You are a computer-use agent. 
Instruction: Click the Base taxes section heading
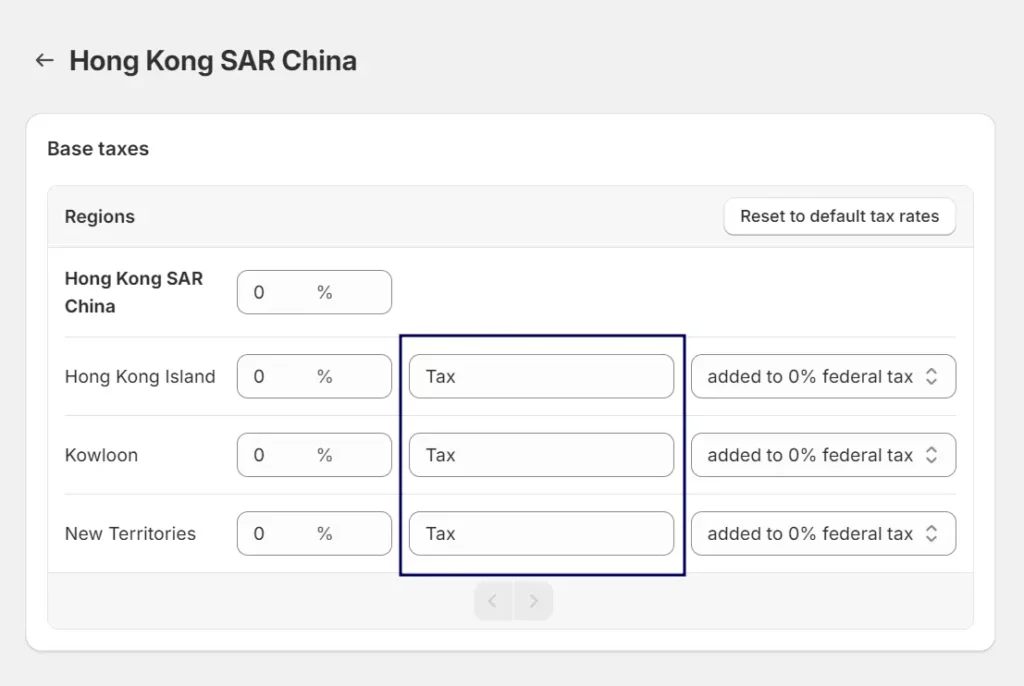(98, 148)
